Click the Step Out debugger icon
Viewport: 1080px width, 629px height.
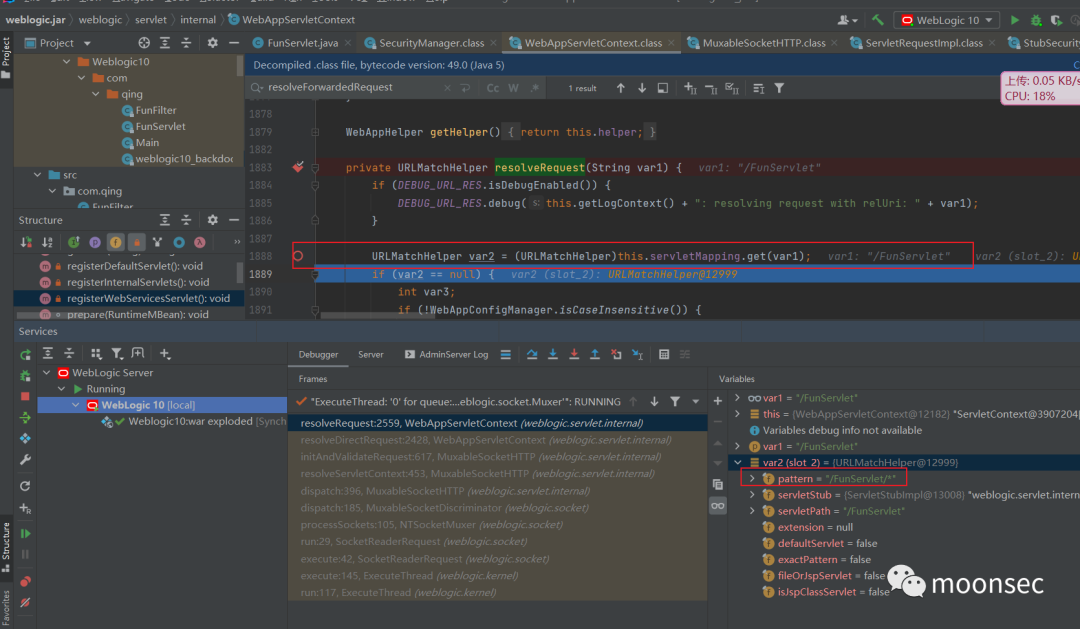pyautogui.click(x=594, y=354)
